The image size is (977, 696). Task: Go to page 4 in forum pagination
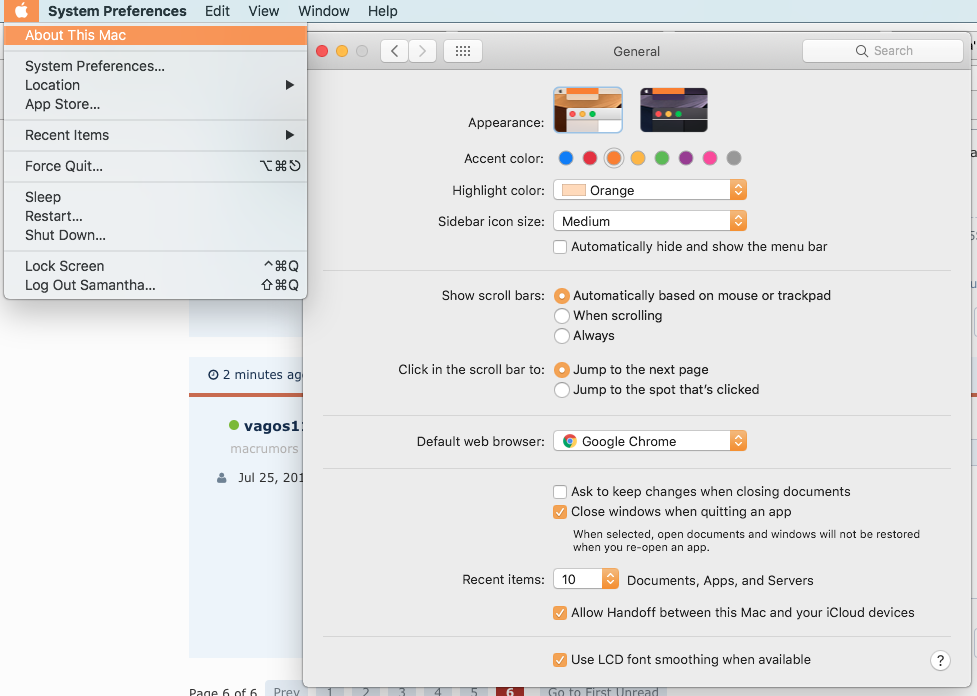(438, 691)
